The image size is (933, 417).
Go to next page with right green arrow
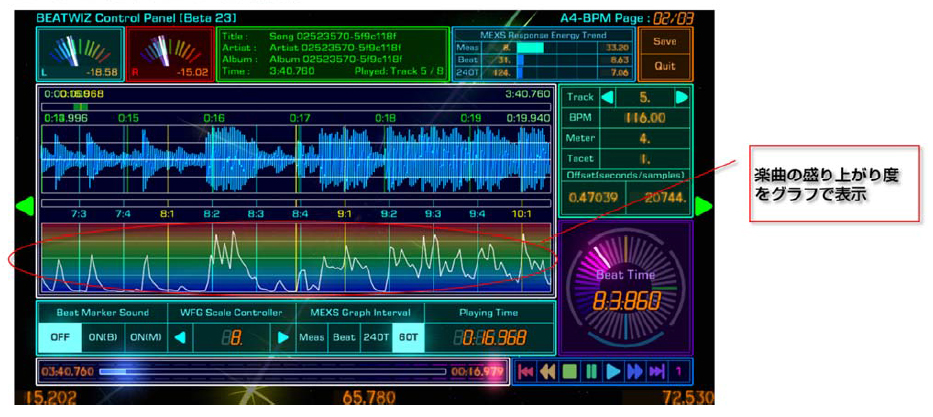pos(703,206)
